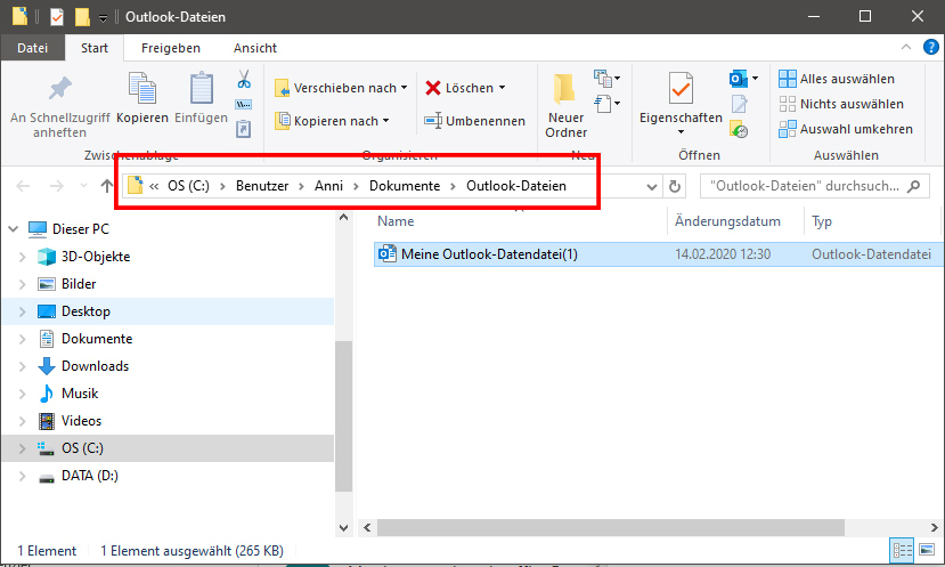Viewport: 945px width, 567px height.
Task: Click Auswahl umkehren
Action: point(846,129)
